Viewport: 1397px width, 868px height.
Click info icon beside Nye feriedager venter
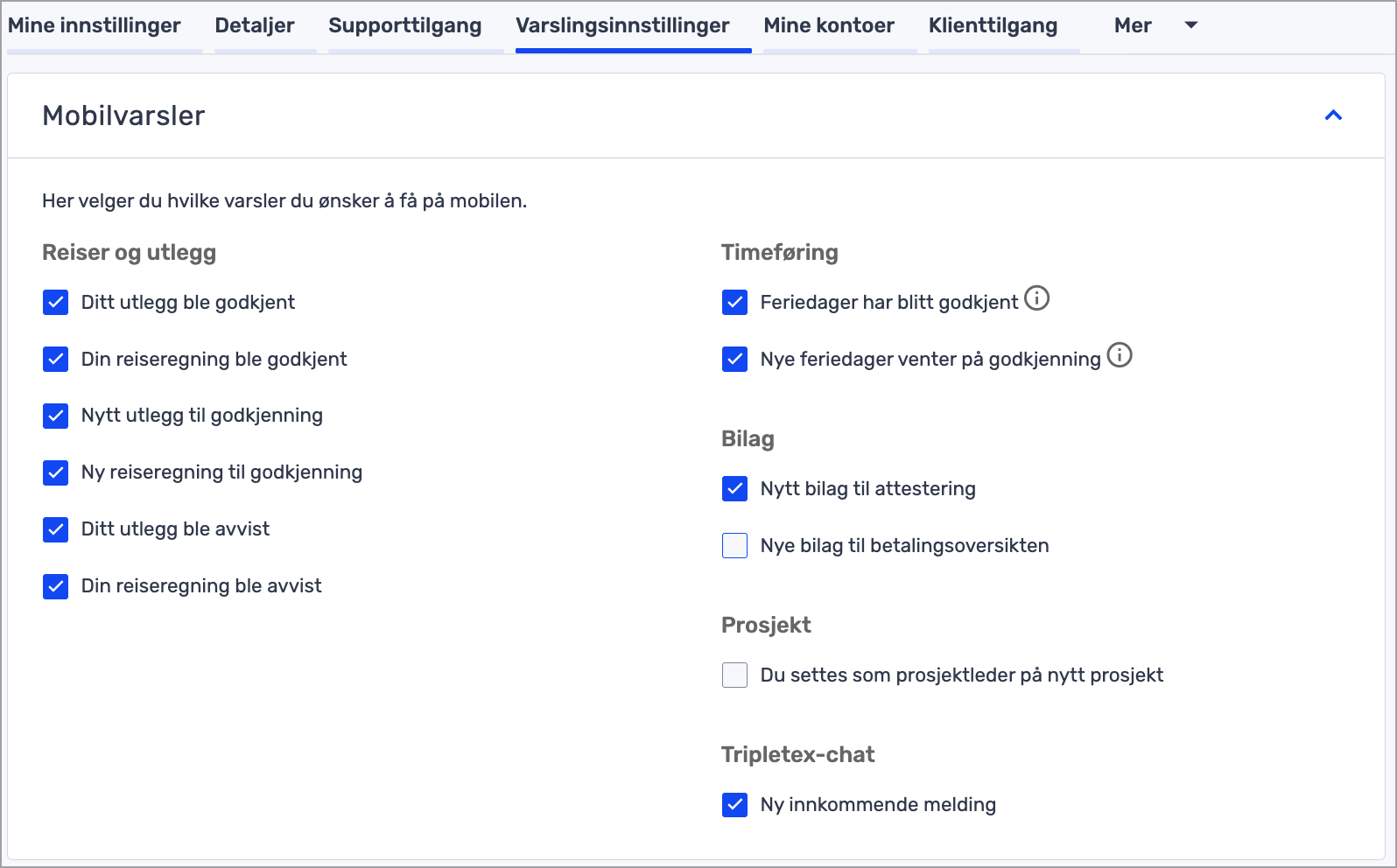[x=1120, y=355]
